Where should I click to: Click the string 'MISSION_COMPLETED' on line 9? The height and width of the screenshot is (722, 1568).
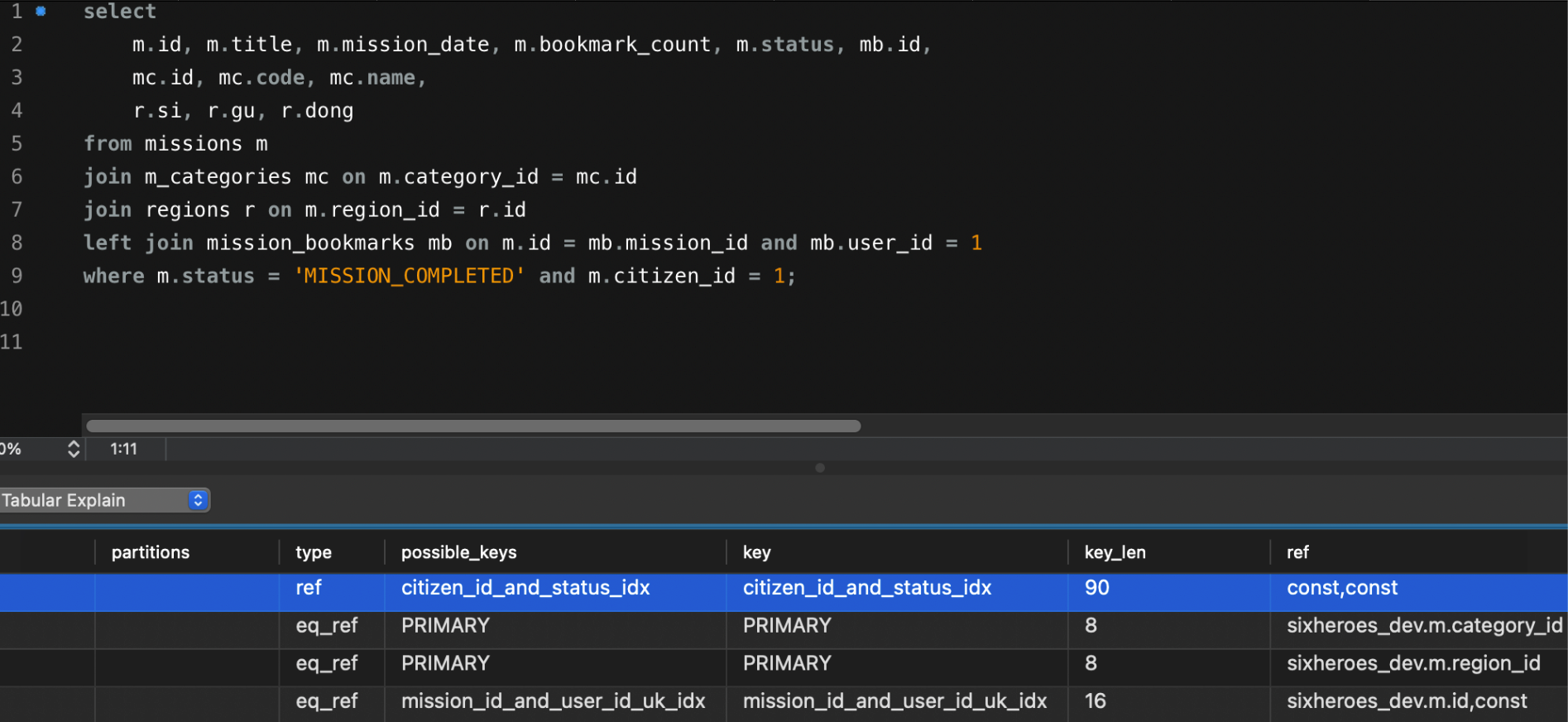pos(409,277)
